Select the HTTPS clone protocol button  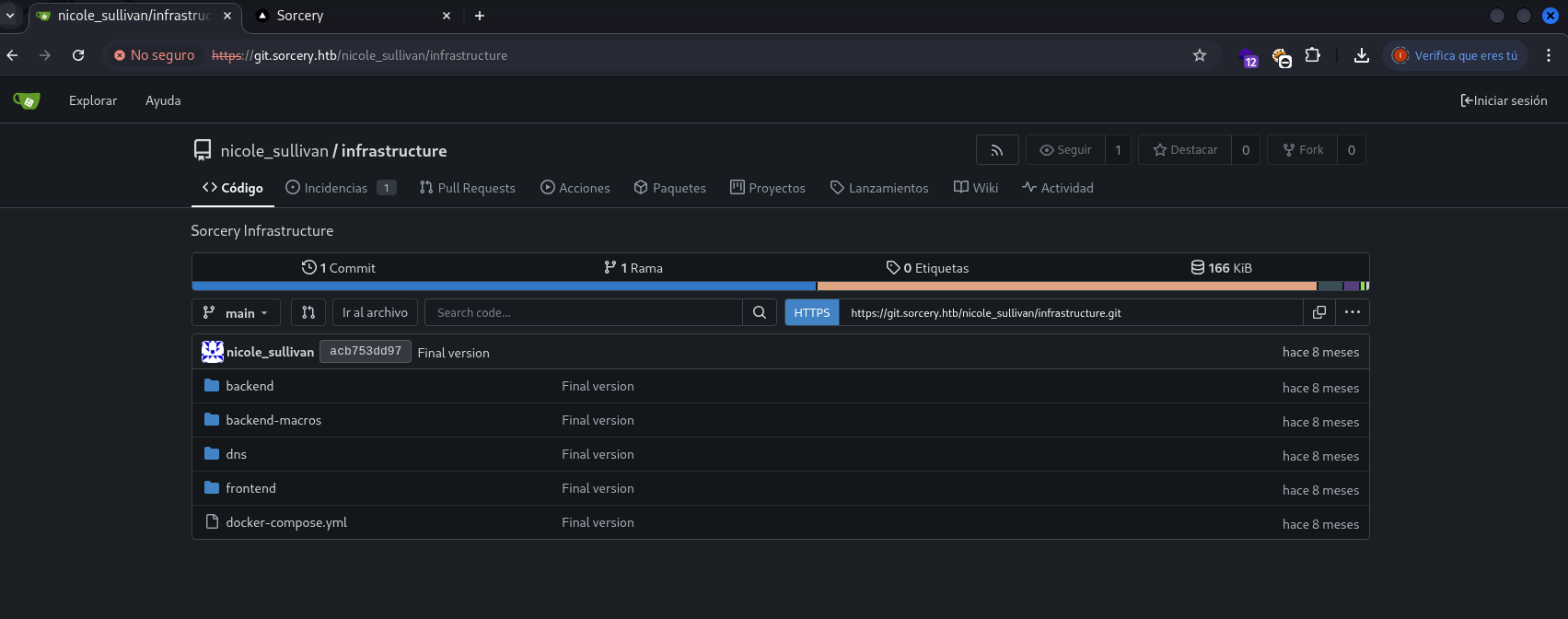[x=811, y=313]
